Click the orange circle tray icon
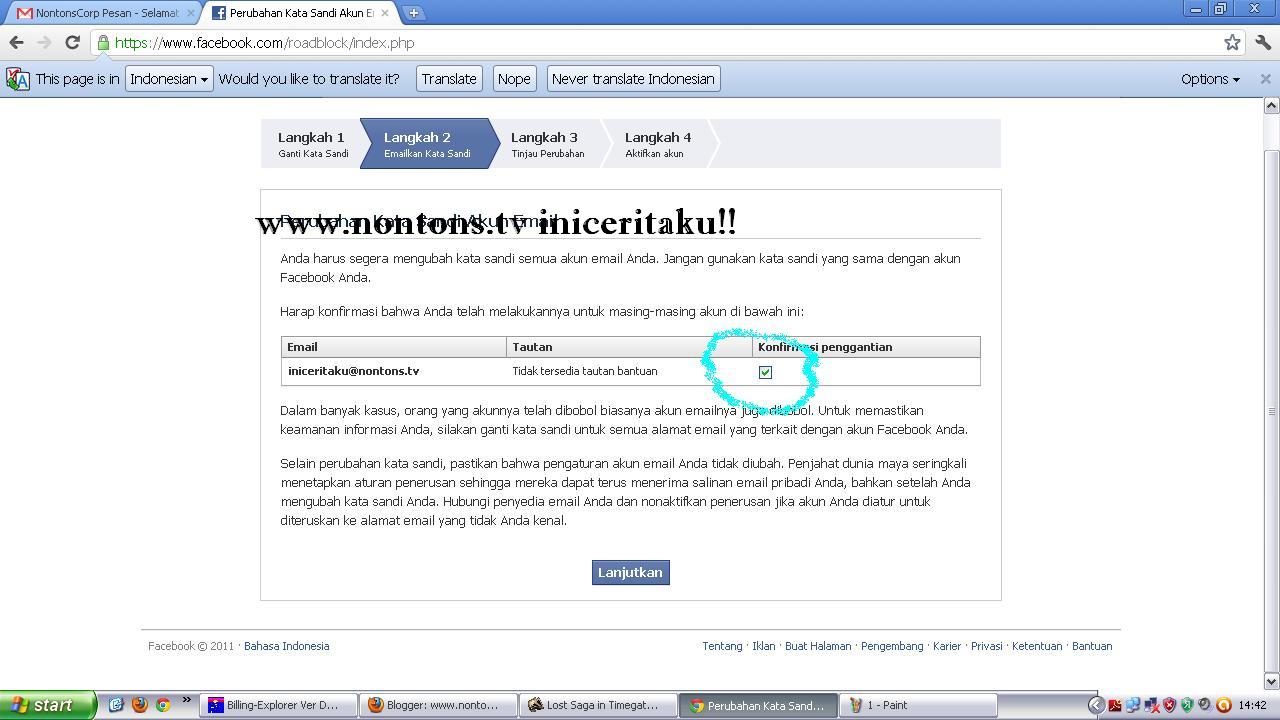This screenshot has width=1280, height=720. click(x=1223, y=705)
